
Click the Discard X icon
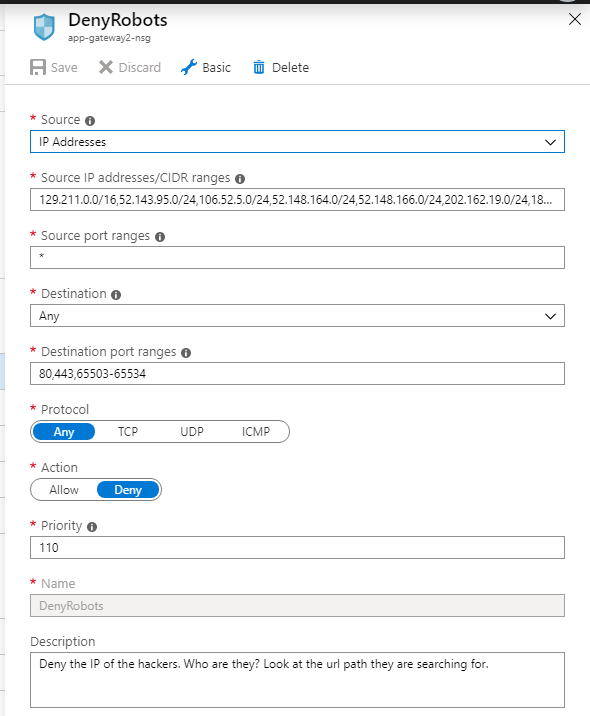click(x=105, y=67)
